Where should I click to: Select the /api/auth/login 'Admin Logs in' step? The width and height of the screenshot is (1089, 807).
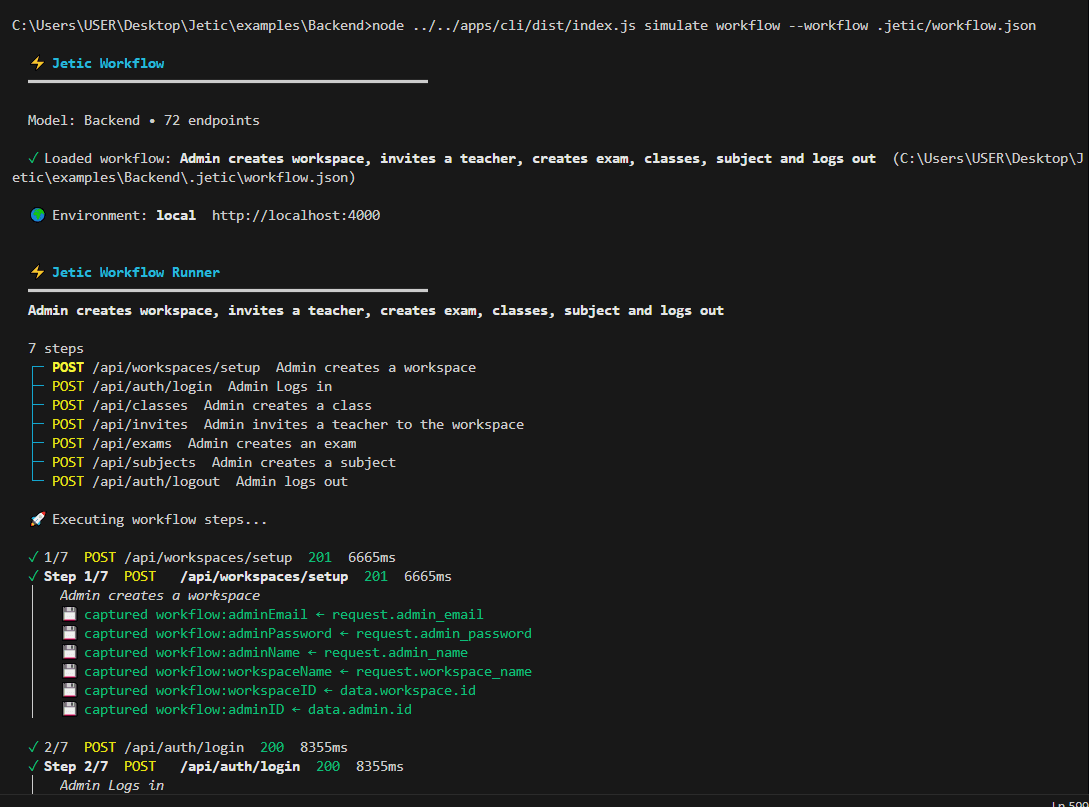pyautogui.click(x=192, y=386)
